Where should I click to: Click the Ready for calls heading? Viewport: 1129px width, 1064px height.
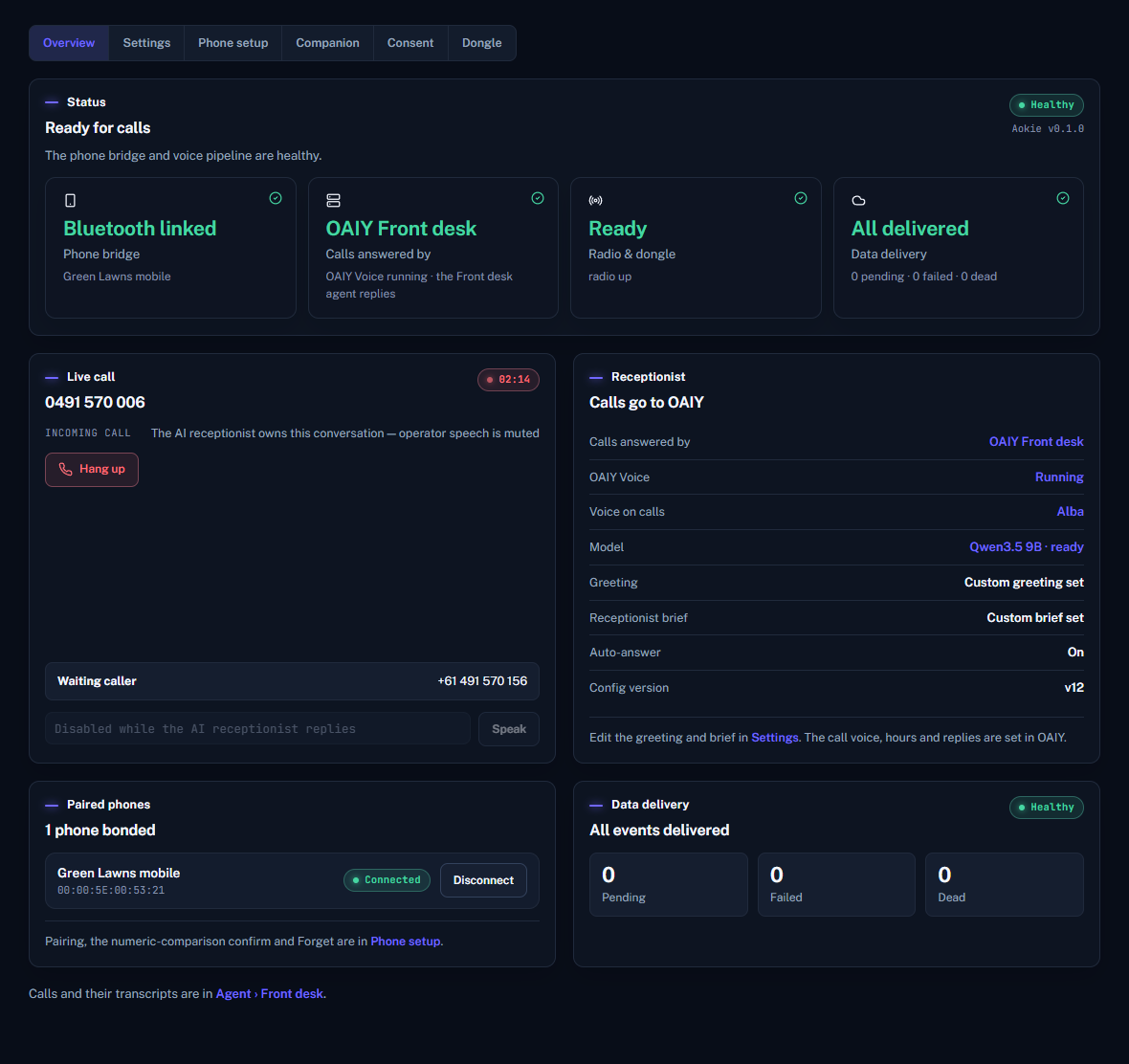click(x=98, y=128)
